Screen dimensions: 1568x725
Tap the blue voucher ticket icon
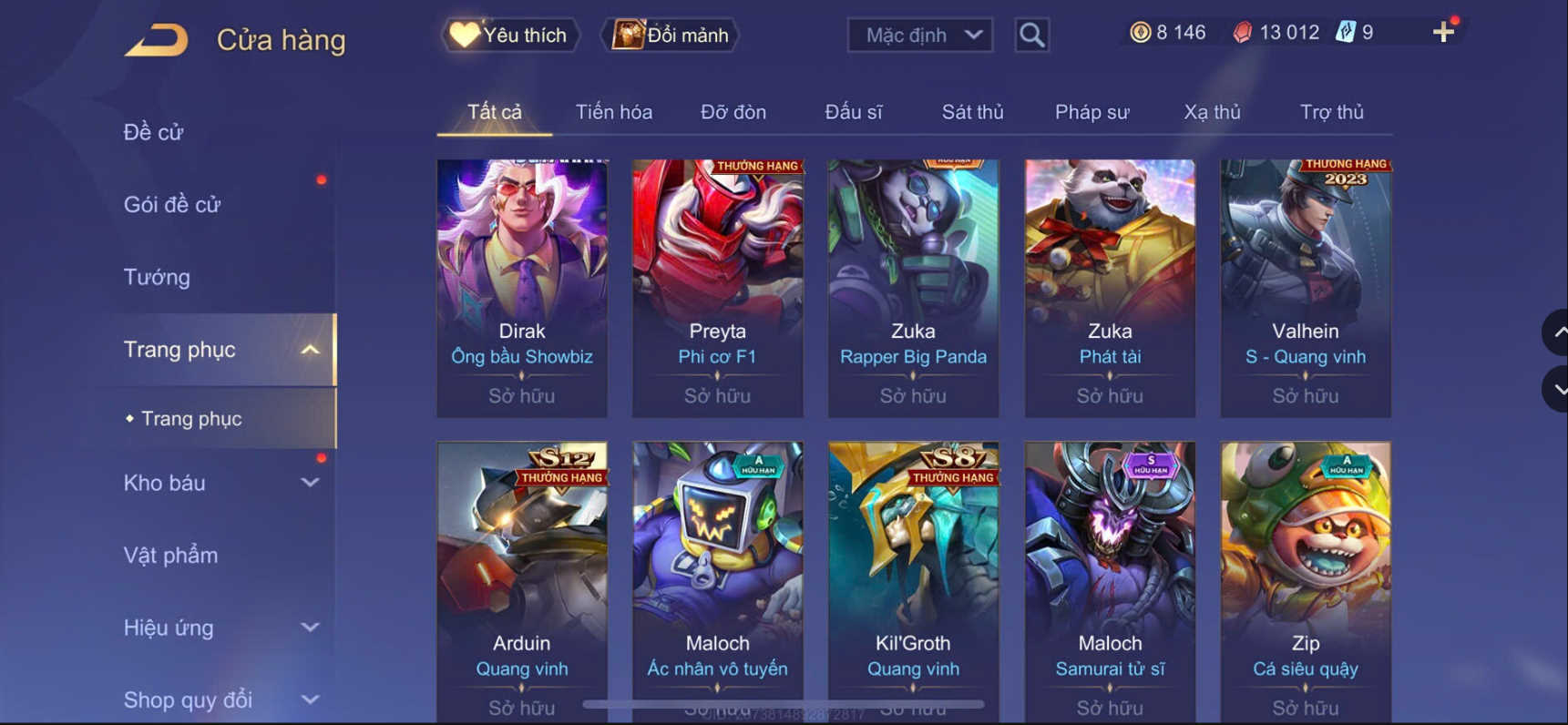tap(1345, 33)
